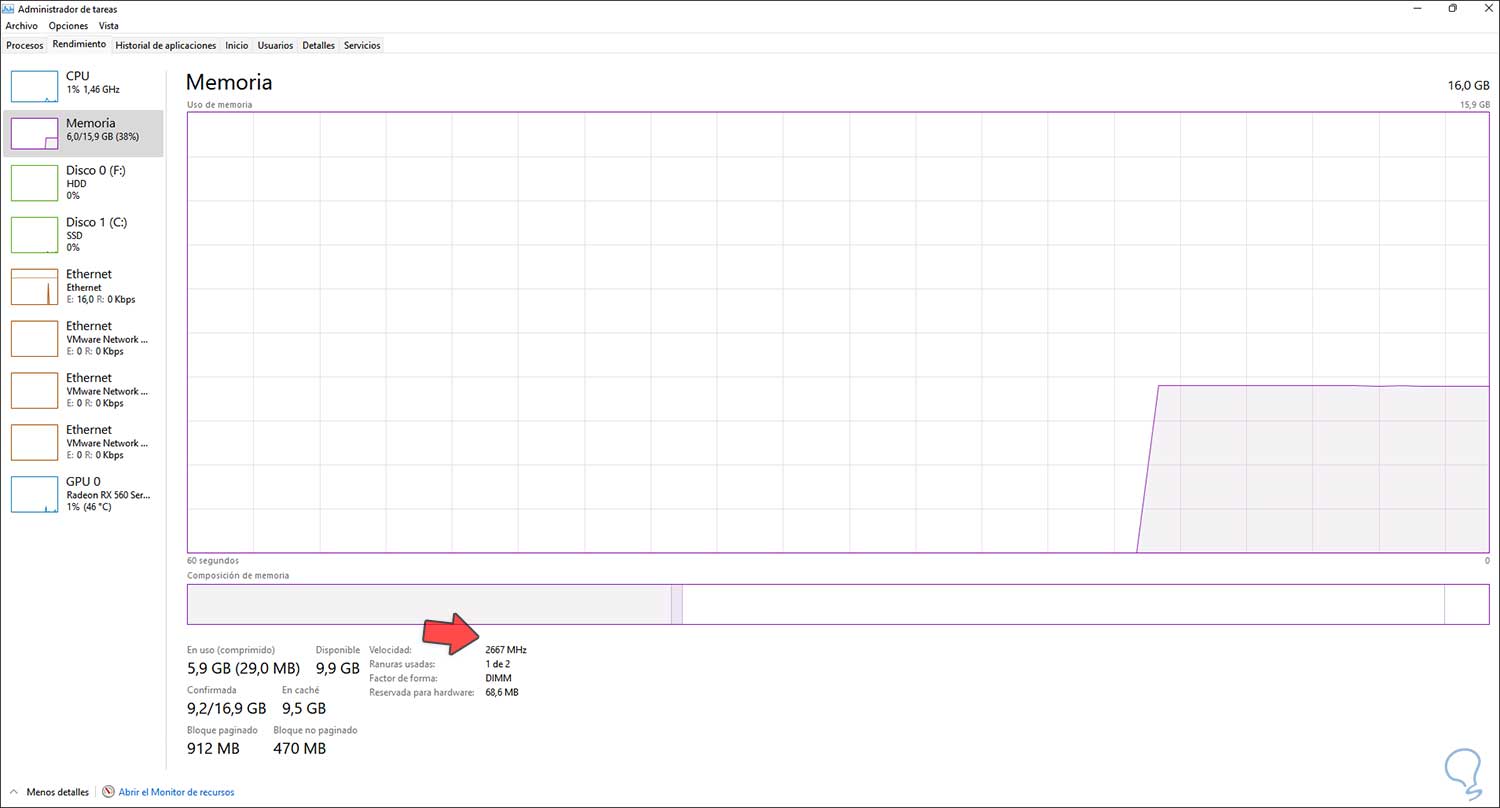Open the Servicios tab
This screenshot has height=808, width=1500.
pyautogui.click(x=362, y=45)
